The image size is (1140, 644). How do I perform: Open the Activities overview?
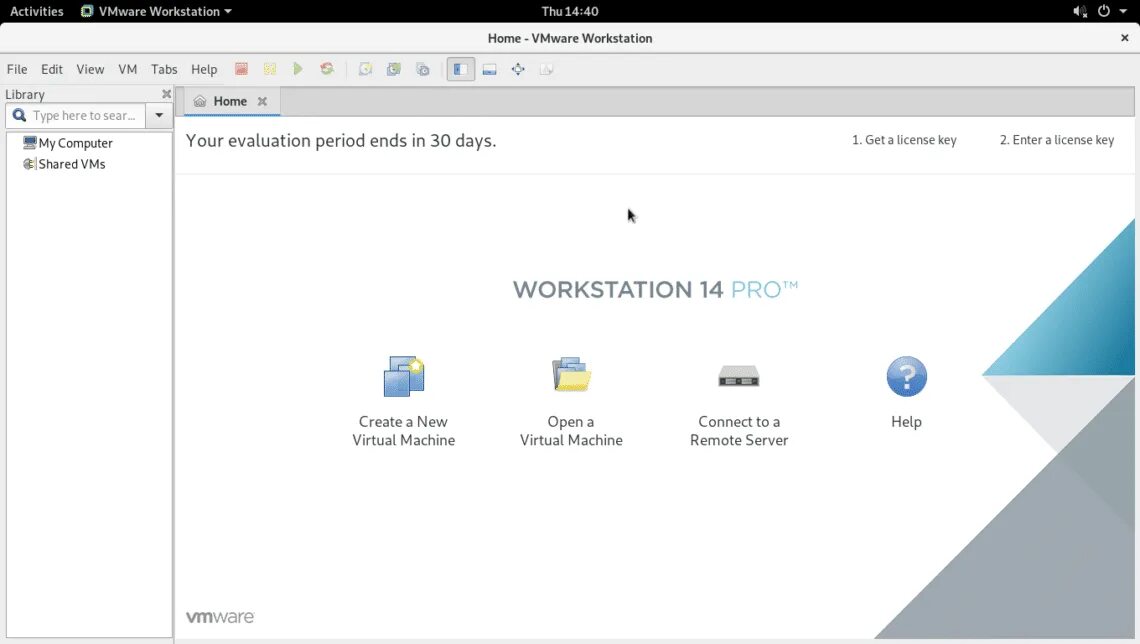click(36, 11)
